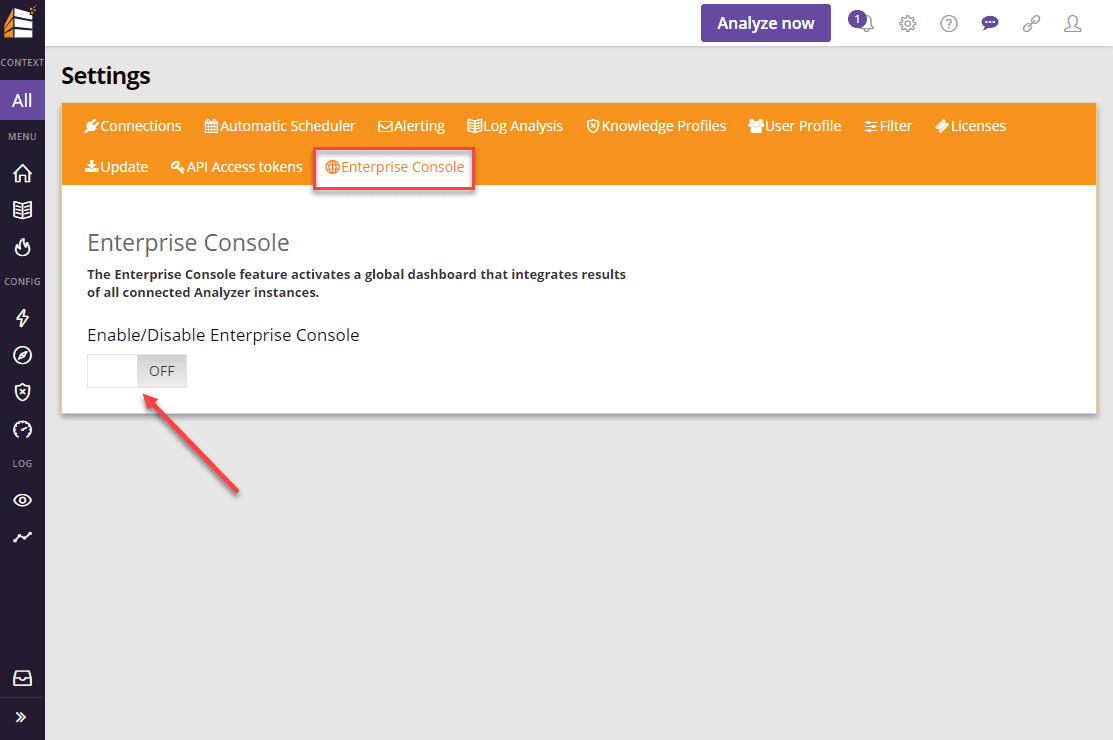Select the knowledge book icon in the sidebar
The height and width of the screenshot is (740, 1113).
click(x=22, y=210)
